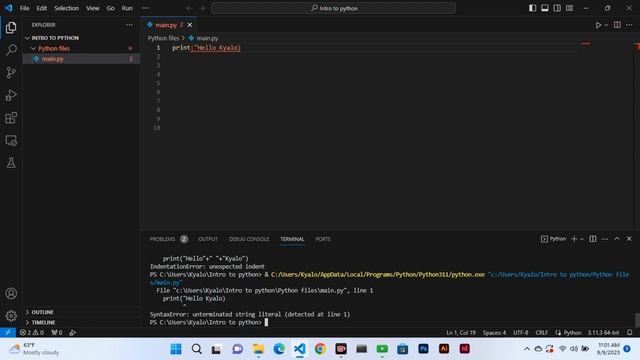
Task: Open editor More Actions ellipsis
Action: click(x=629, y=25)
